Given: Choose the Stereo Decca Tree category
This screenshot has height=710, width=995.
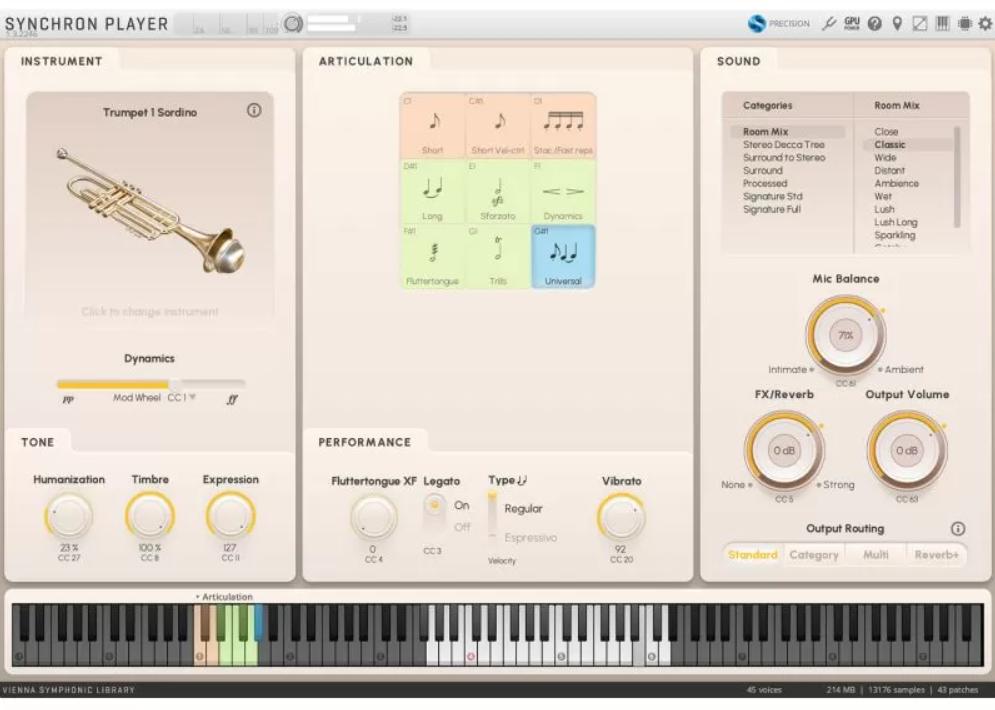Looking at the screenshot, I should point(784,145).
